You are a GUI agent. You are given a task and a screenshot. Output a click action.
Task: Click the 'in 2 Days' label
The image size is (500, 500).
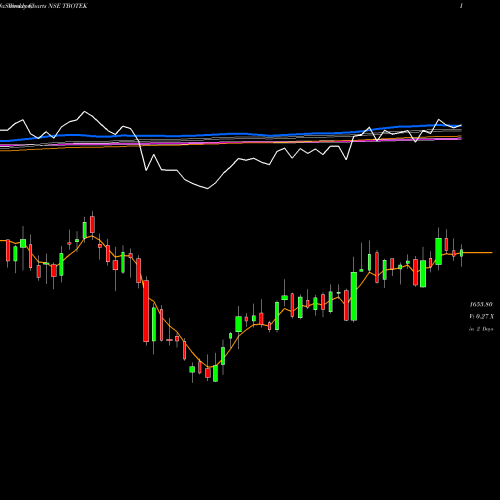481,329
